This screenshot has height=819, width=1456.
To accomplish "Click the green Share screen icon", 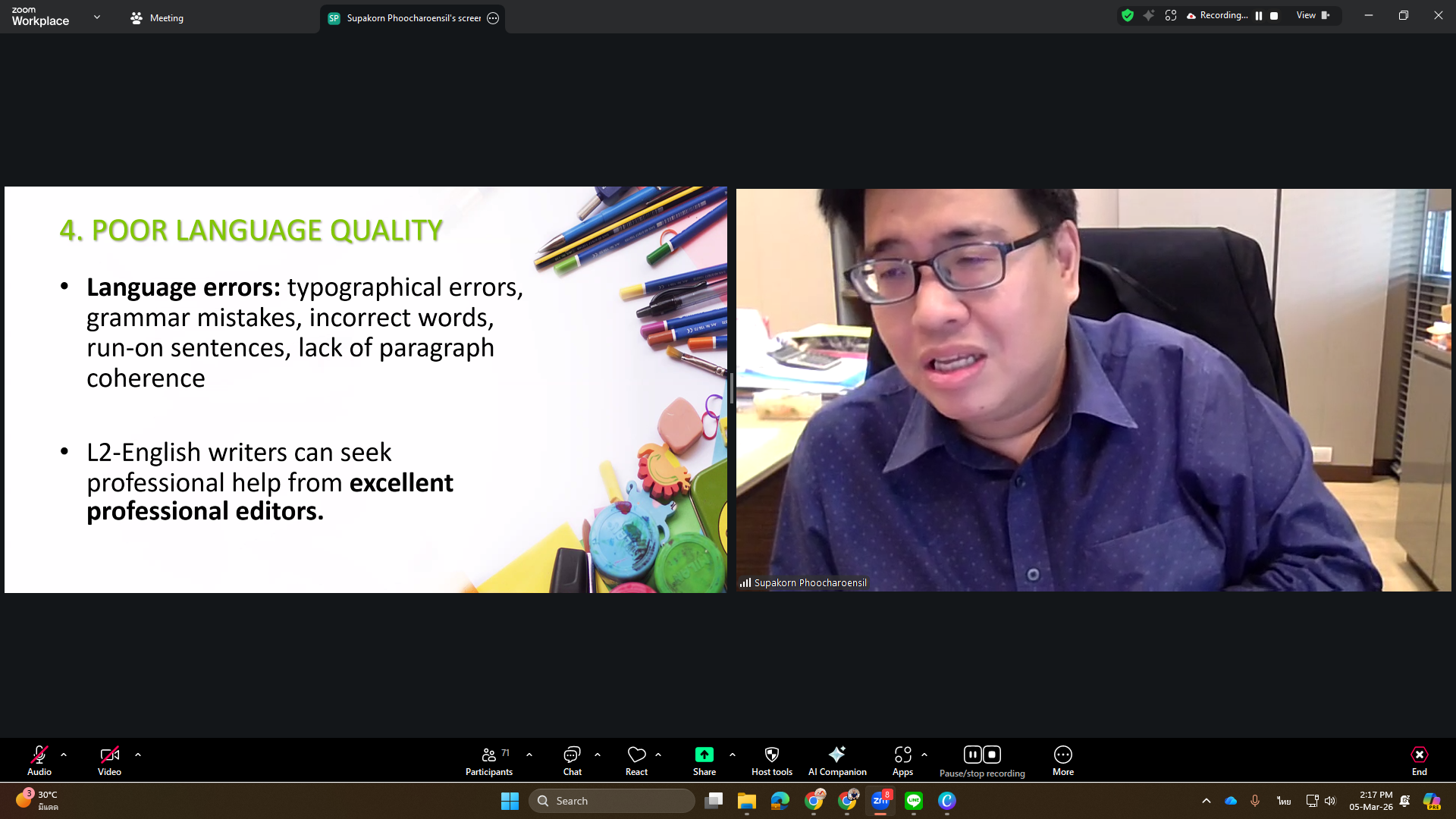I will [704, 755].
